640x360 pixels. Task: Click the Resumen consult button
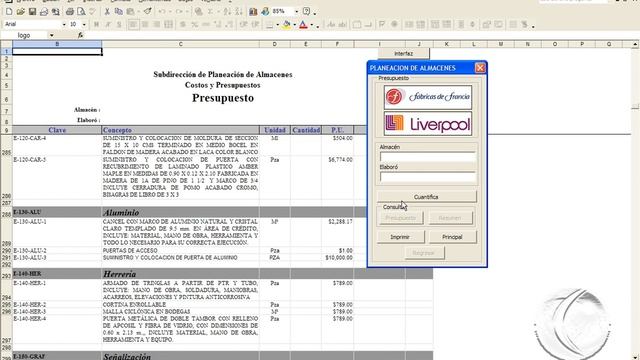point(450,218)
